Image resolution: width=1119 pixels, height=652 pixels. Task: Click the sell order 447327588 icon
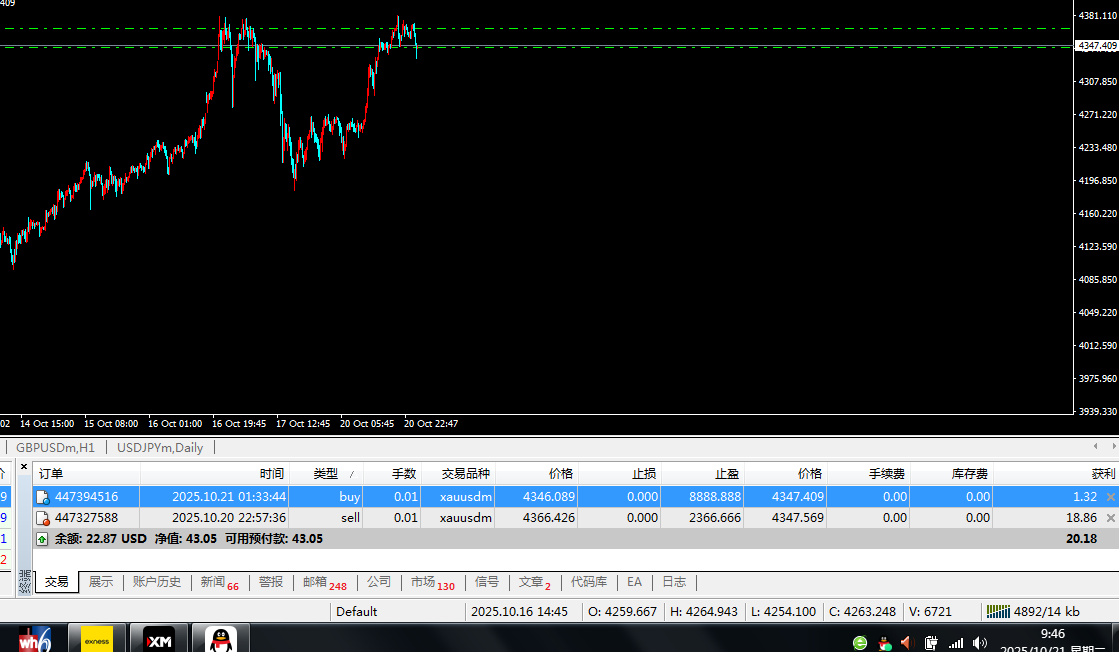43,518
